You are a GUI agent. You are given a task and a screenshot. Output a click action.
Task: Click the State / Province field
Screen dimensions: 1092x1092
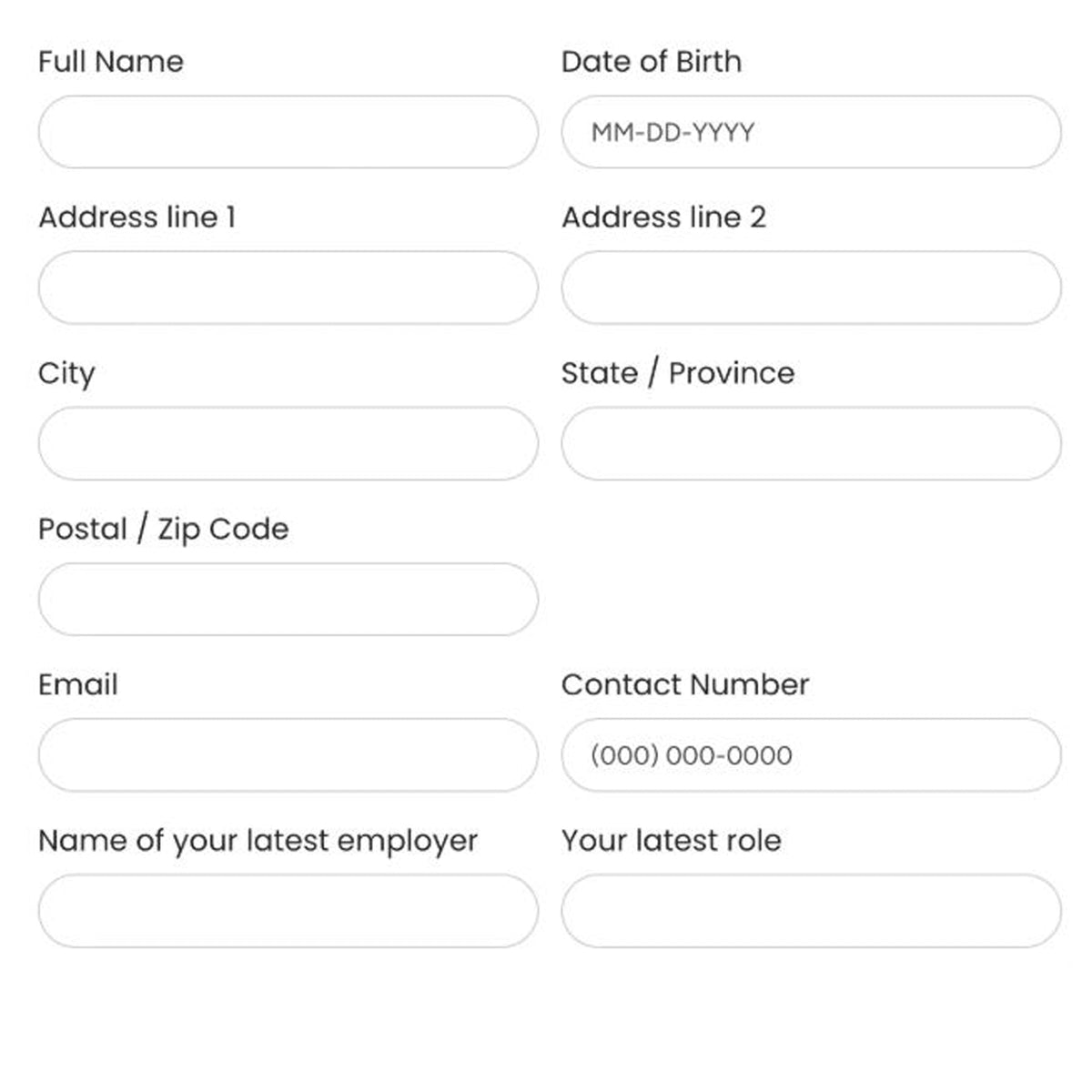[811, 443]
